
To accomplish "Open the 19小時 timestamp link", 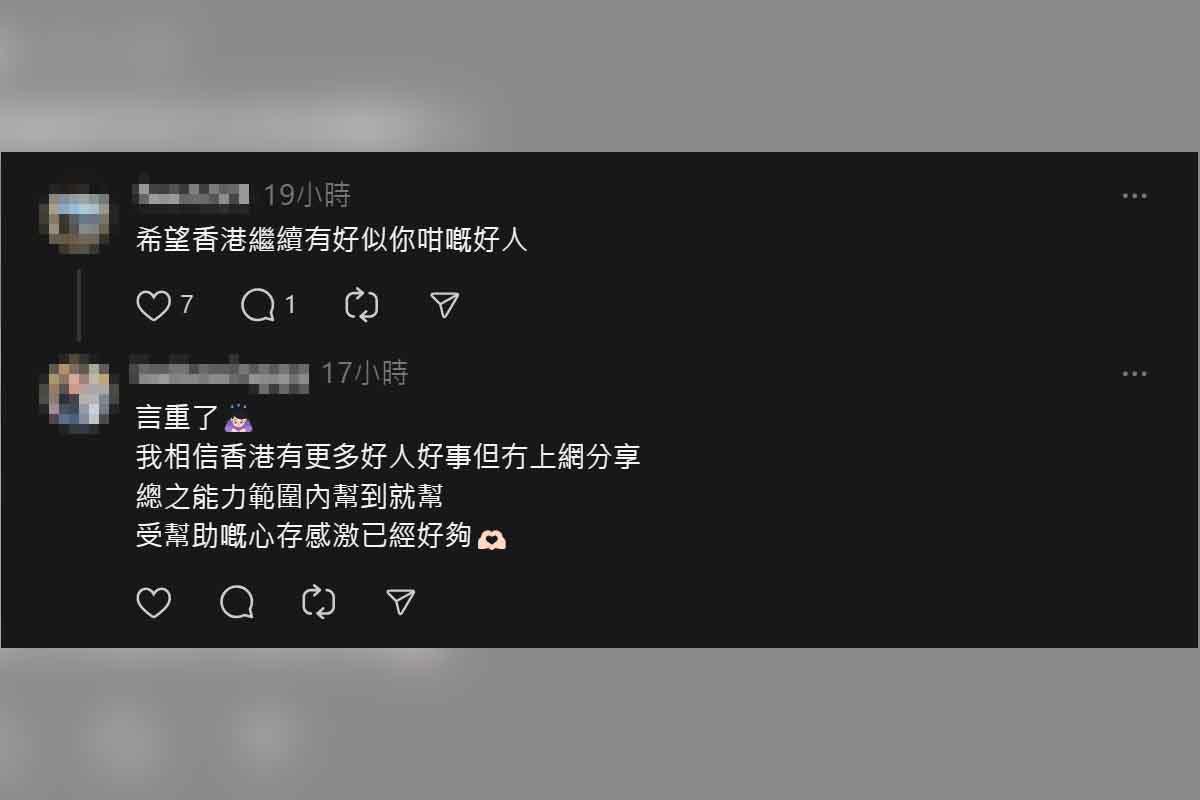I will tap(307, 194).
